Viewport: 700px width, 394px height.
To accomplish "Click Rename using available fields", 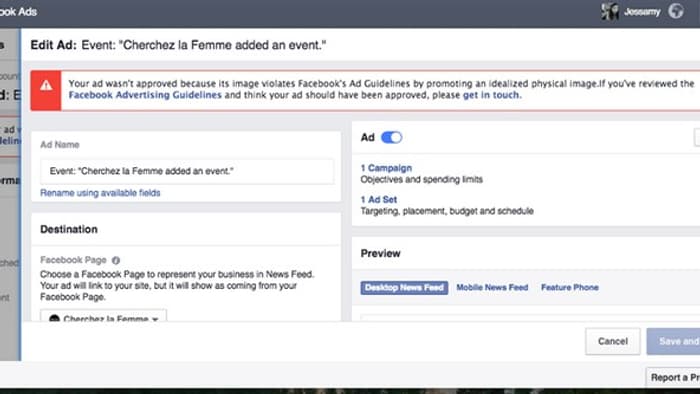I will click(x=100, y=193).
